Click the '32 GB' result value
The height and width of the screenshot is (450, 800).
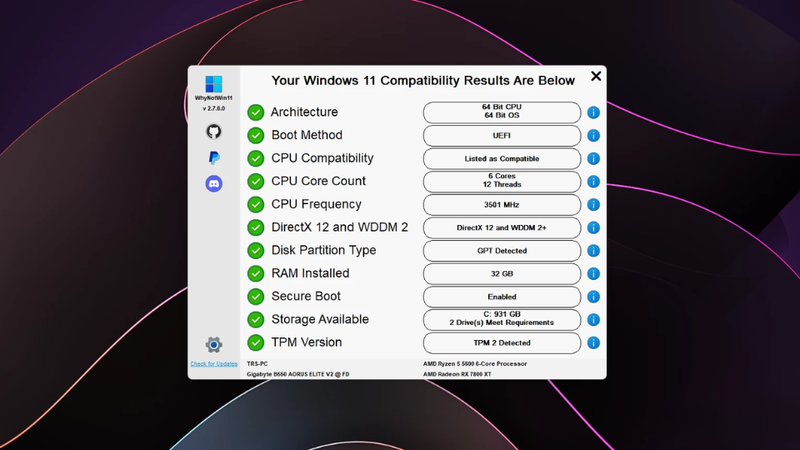tap(502, 273)
